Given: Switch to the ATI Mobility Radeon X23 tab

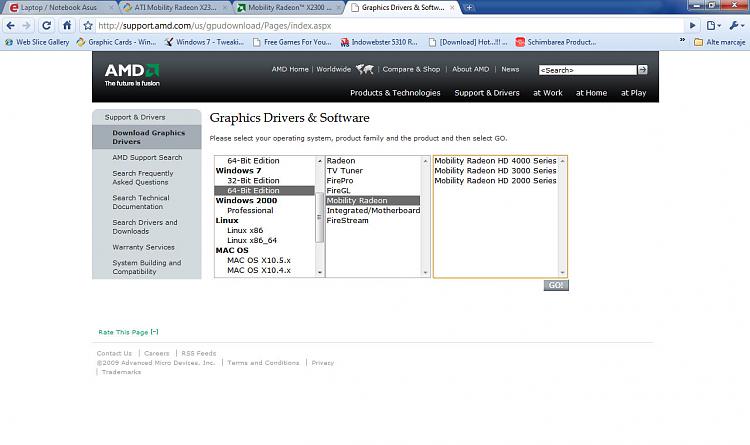Looking at the screenshot, I should click(x=175, y=8).
